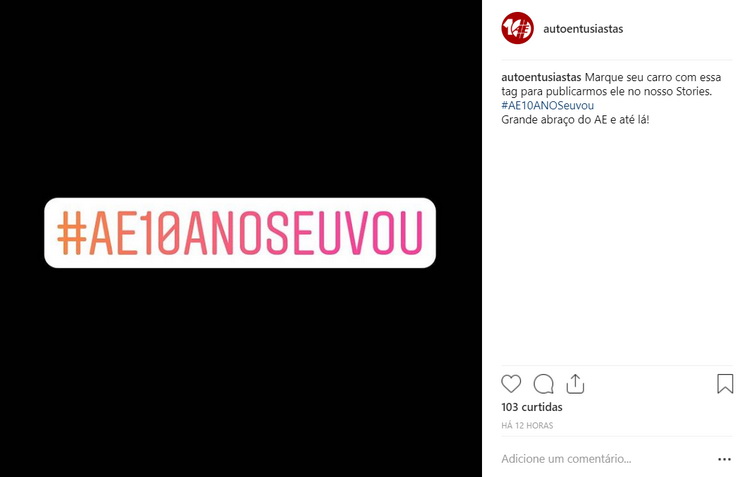Click the hash symbol on the gradient sticker
The height and width of the screenshot is (477, 750).
(x=72, y=233)
